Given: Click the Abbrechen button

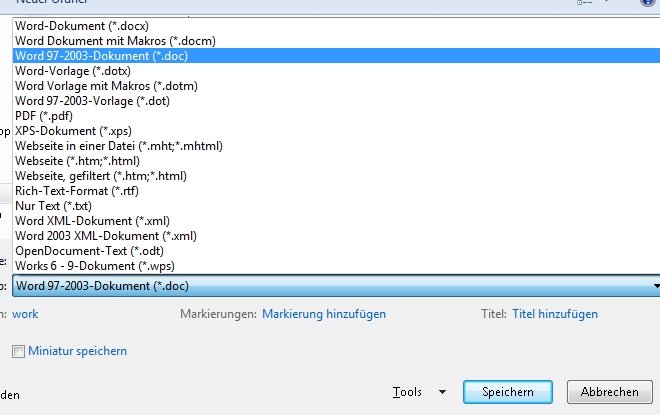Looking at the screenshot, I should (609, 392).
